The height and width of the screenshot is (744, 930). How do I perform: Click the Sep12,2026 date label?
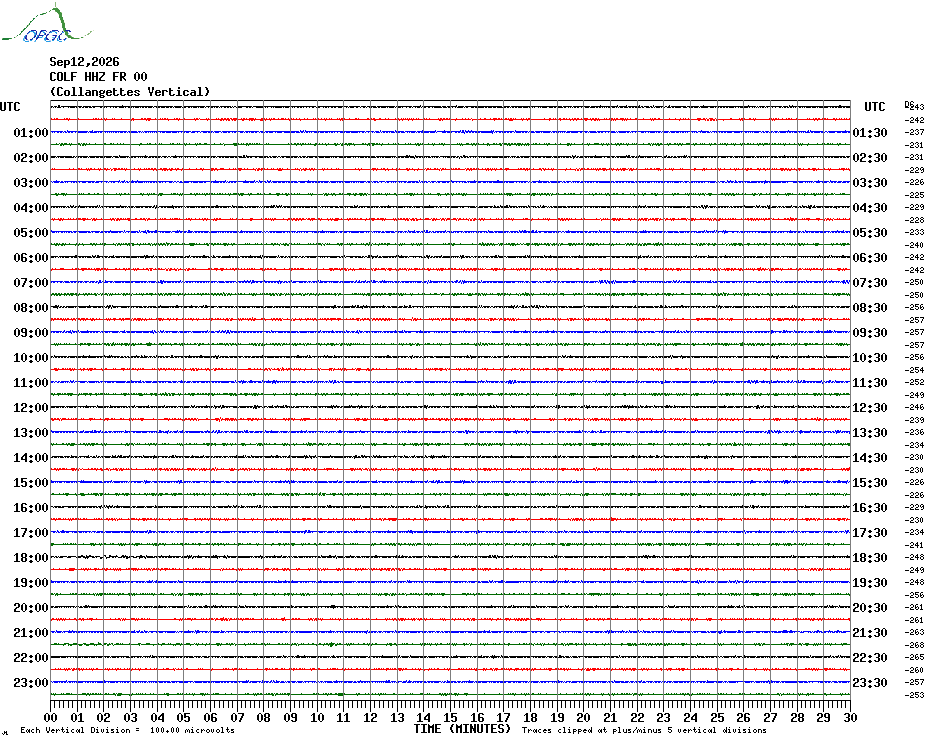point(84,62)
